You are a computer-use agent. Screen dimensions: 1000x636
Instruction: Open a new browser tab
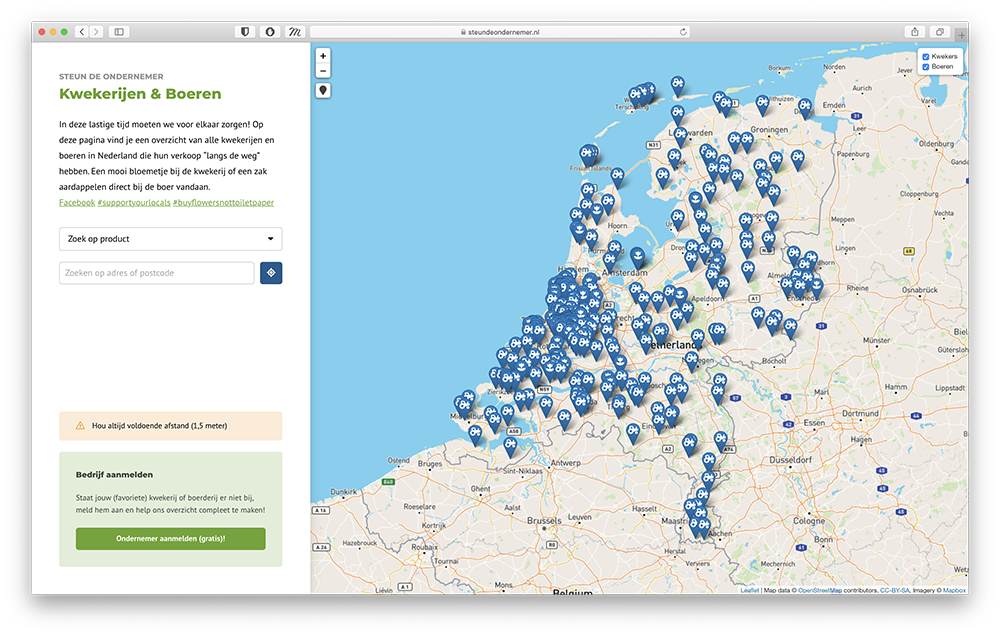tap(961, 33)
